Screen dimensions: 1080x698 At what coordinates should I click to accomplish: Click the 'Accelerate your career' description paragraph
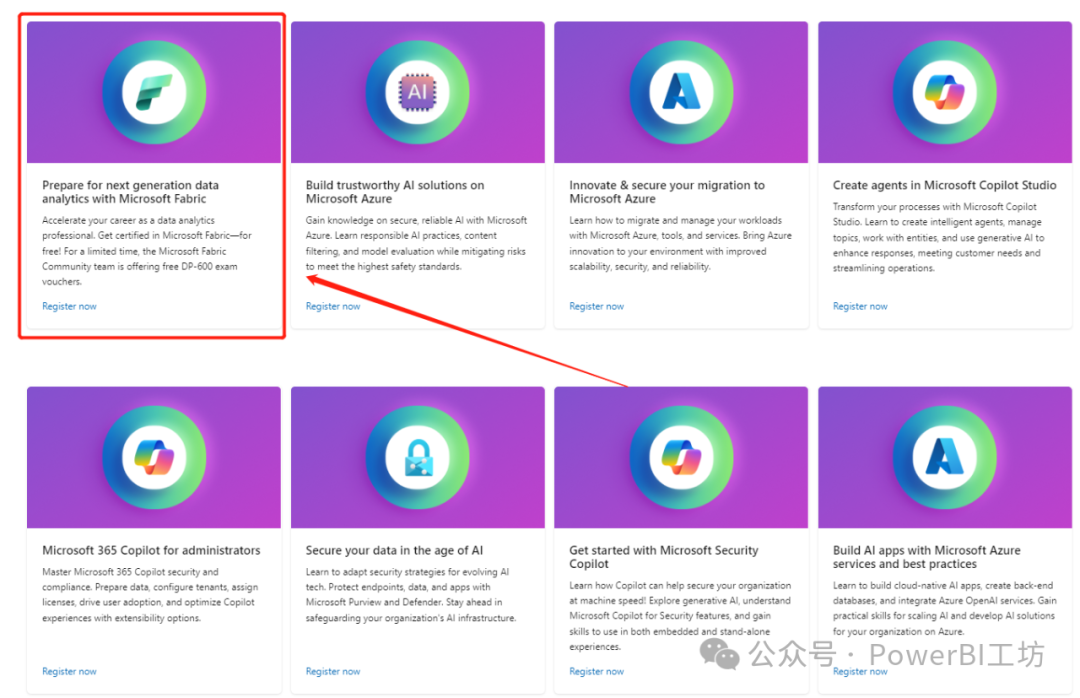pyautogui.click(x=147, y=252)
